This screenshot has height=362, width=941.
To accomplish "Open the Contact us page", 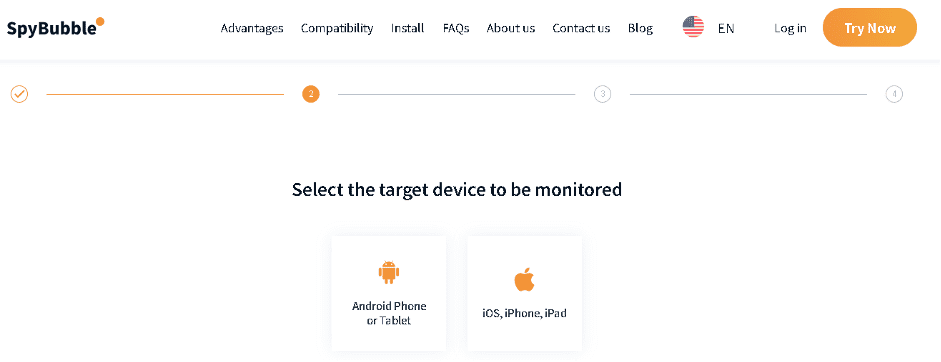I will (x=581, y=28).
